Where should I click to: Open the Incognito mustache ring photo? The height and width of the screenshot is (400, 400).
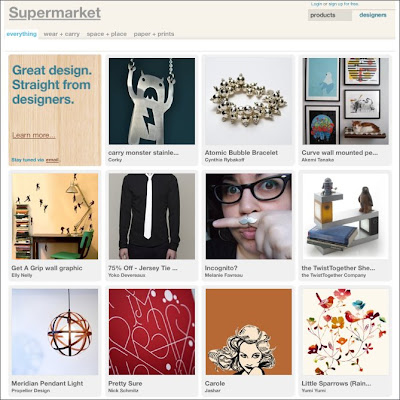[248, 216]
